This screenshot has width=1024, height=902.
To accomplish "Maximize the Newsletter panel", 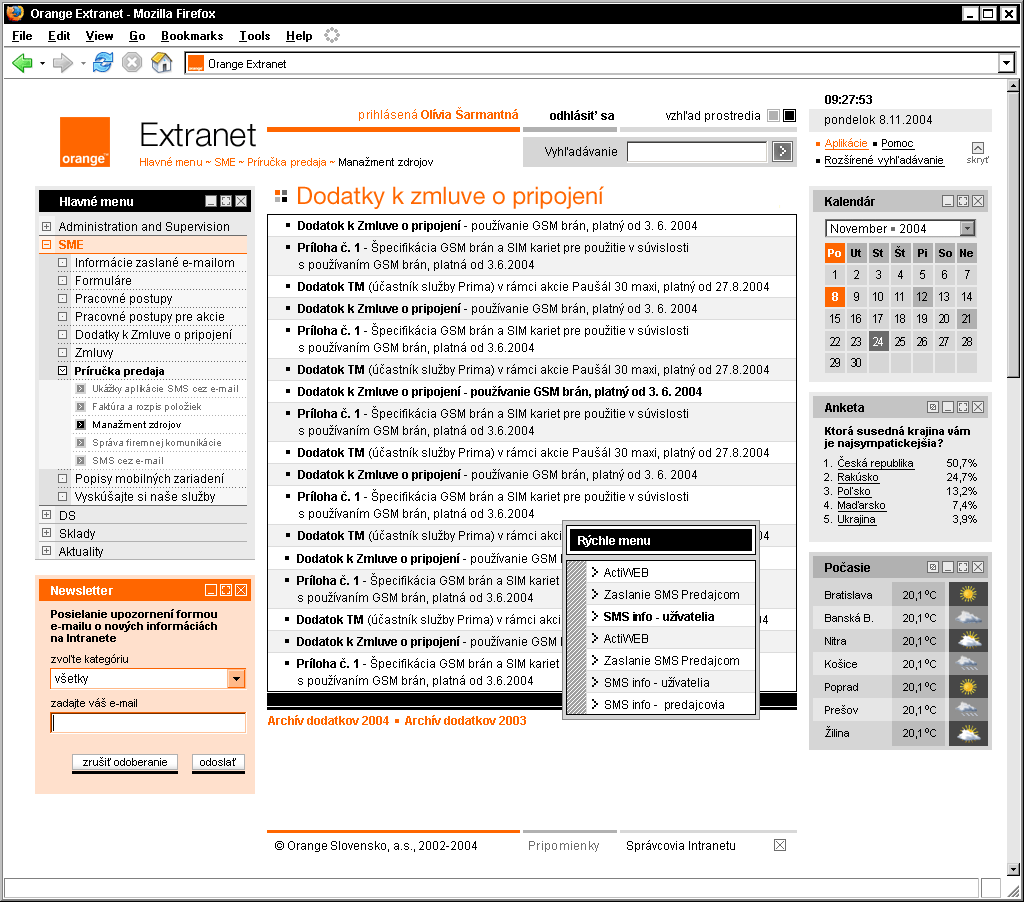I will coord(226,590).
